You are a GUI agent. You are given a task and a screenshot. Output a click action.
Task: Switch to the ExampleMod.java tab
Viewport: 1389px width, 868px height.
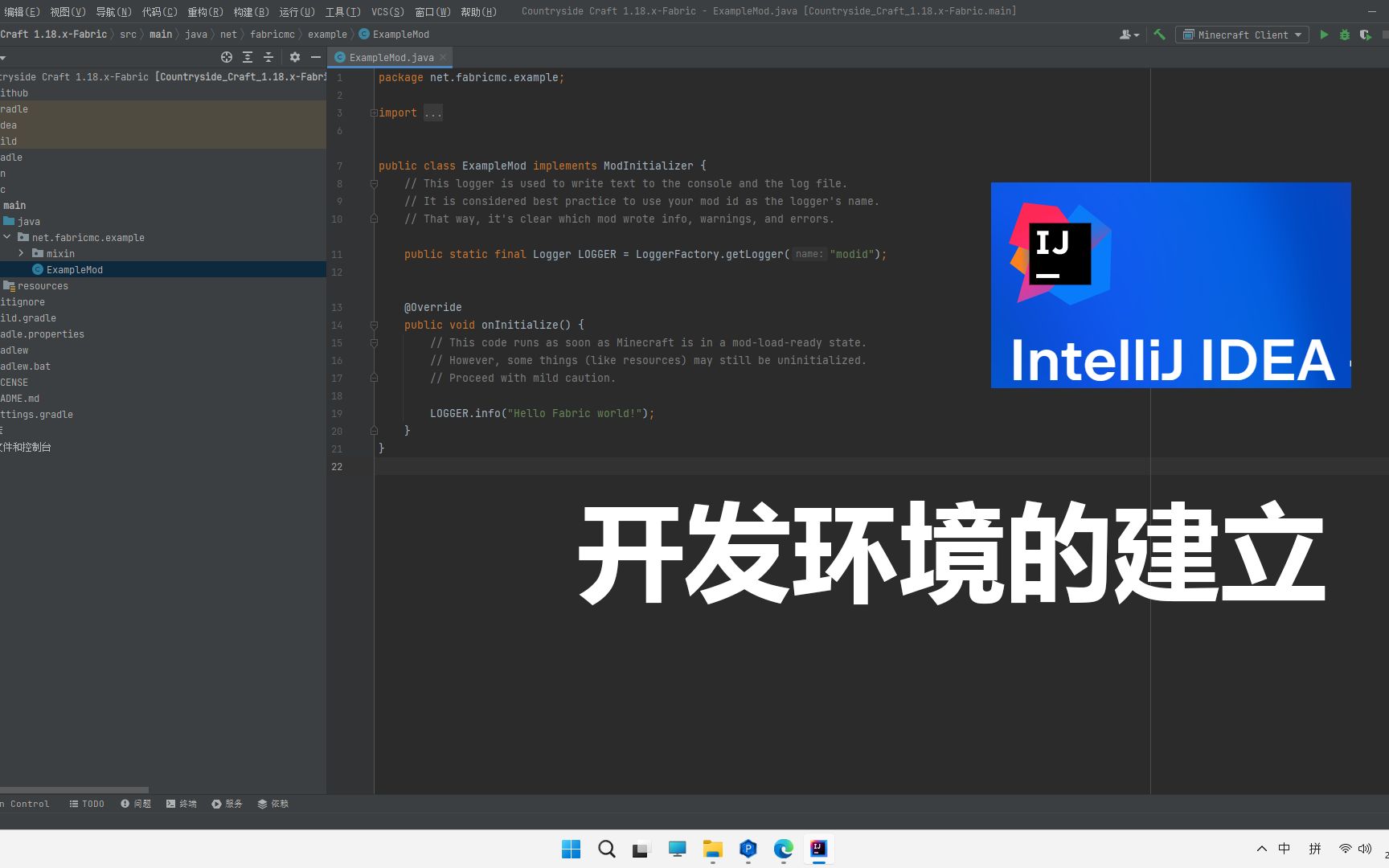pyautogui.click(x=391, y=57)
